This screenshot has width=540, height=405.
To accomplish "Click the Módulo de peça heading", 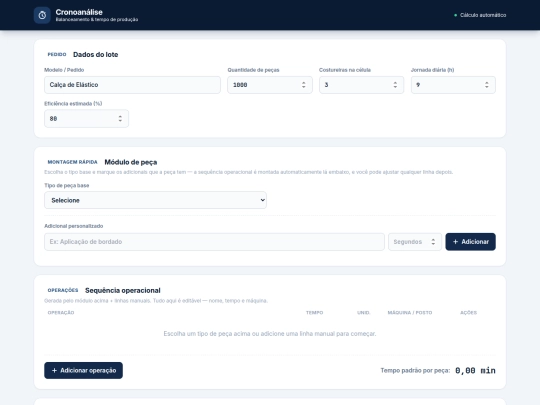I will click(131, 162).
